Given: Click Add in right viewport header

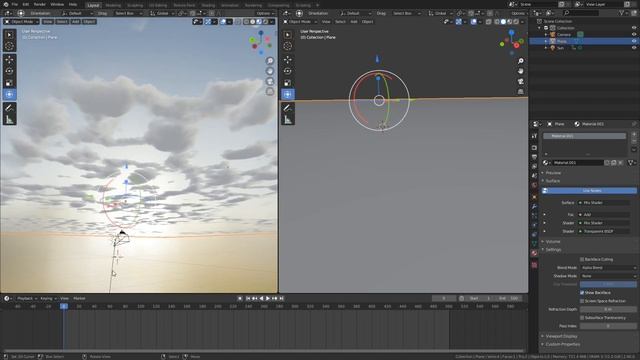Looking at the screenshot, I should [x=354, y=22].
